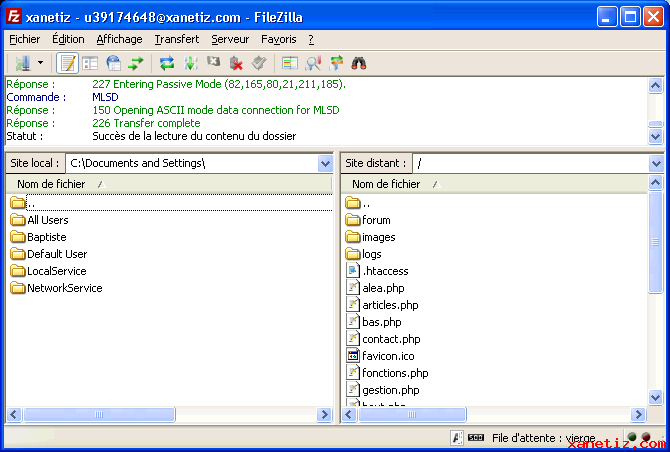Click remote pane horizontal scroll right arrow

point(638,414)
